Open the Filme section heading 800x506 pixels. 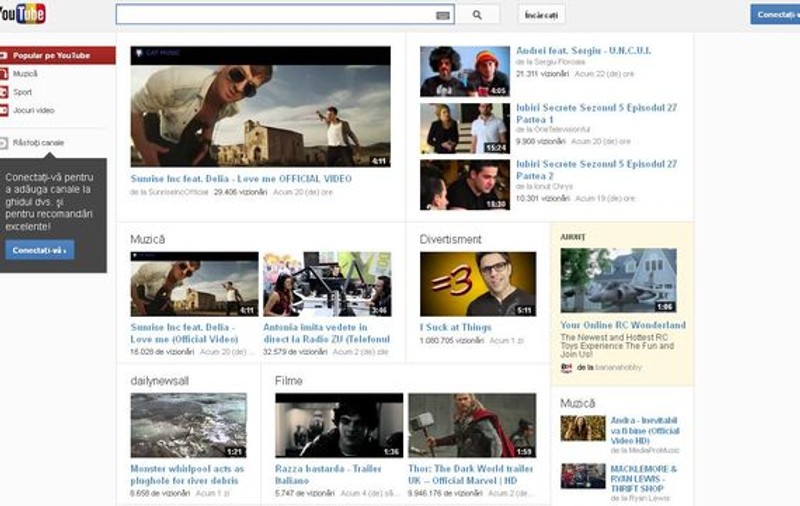(x=289, y=381)
